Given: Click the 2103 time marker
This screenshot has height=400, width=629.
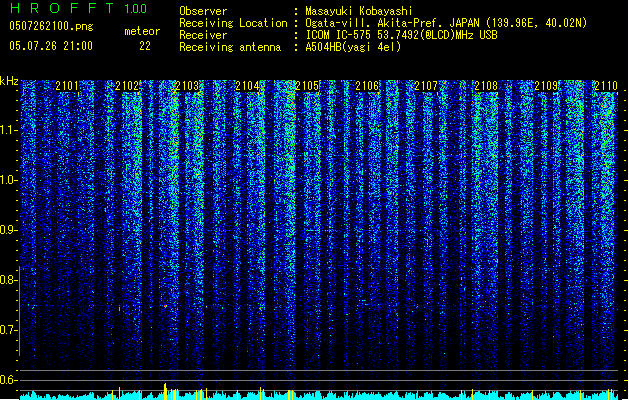Looking at the screenshot, I should (x=187, y=86).
